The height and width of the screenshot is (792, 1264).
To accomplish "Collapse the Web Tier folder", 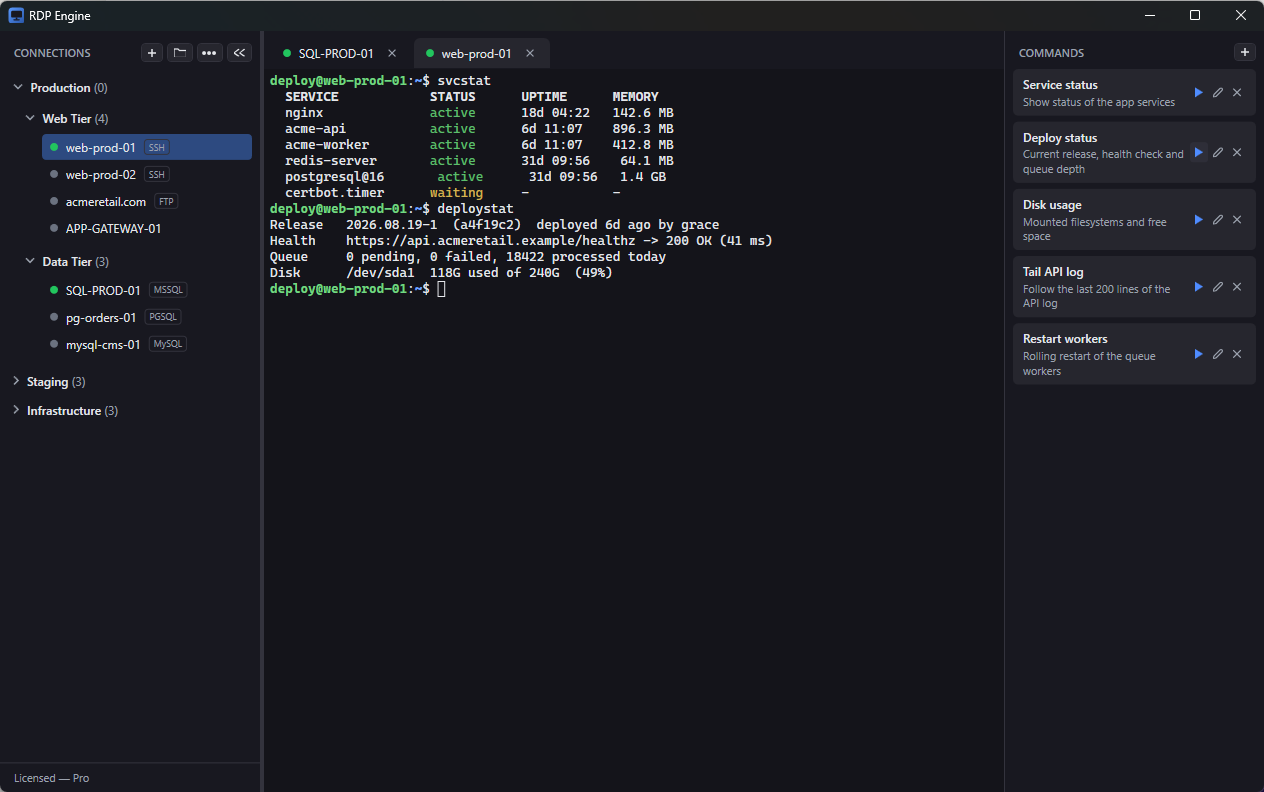I will [x=29, y=119].
